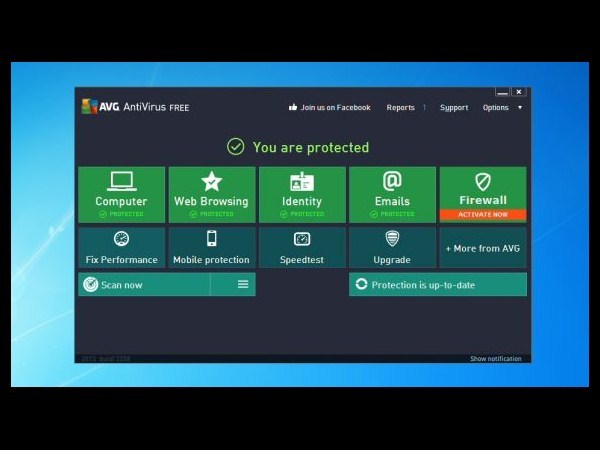Click Join us on Facebook link
The width and height of the screenshot is (600, 450).
(329, 108)
